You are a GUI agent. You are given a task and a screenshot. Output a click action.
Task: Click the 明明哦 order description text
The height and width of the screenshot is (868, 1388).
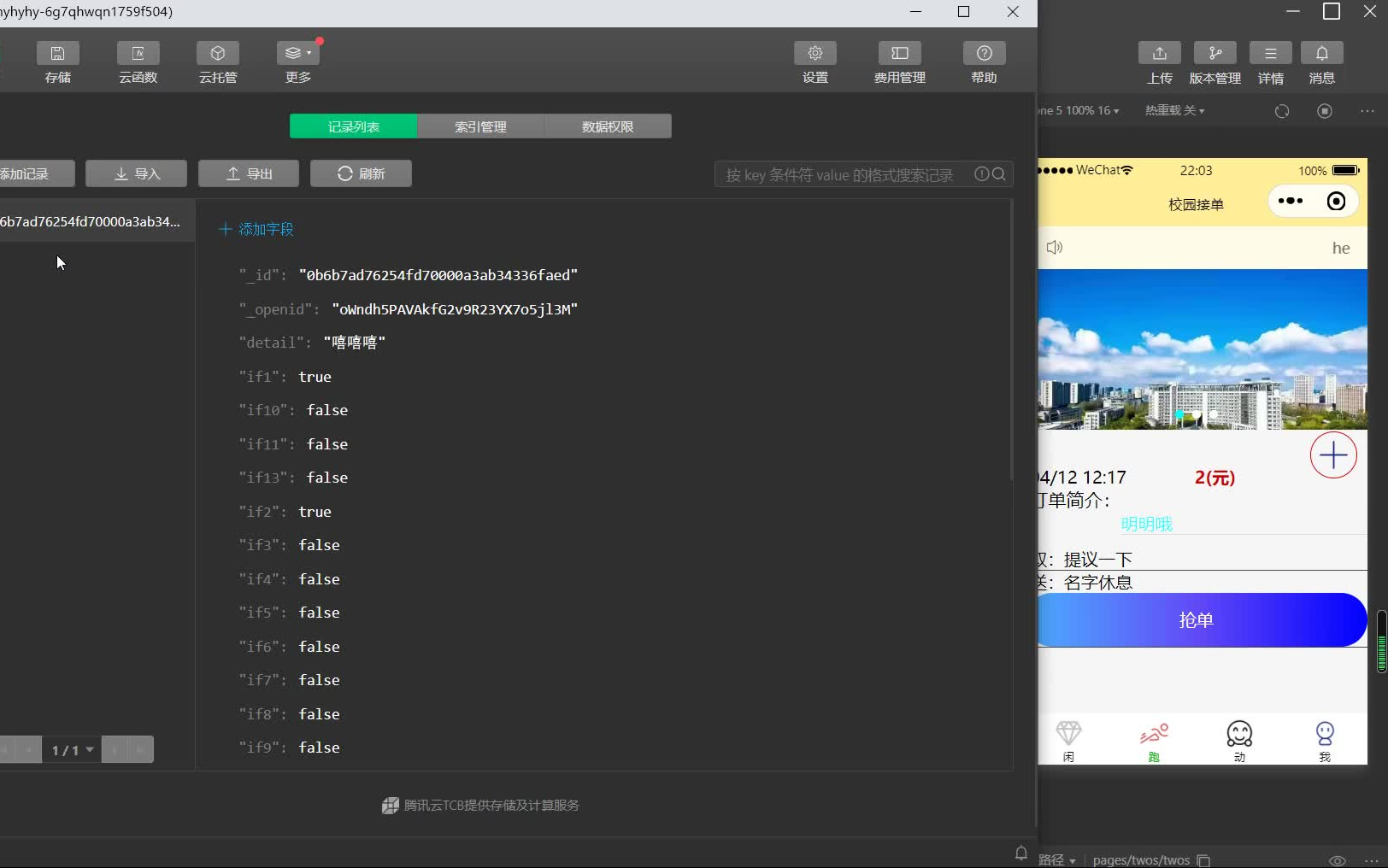[x=1147, y=524]
